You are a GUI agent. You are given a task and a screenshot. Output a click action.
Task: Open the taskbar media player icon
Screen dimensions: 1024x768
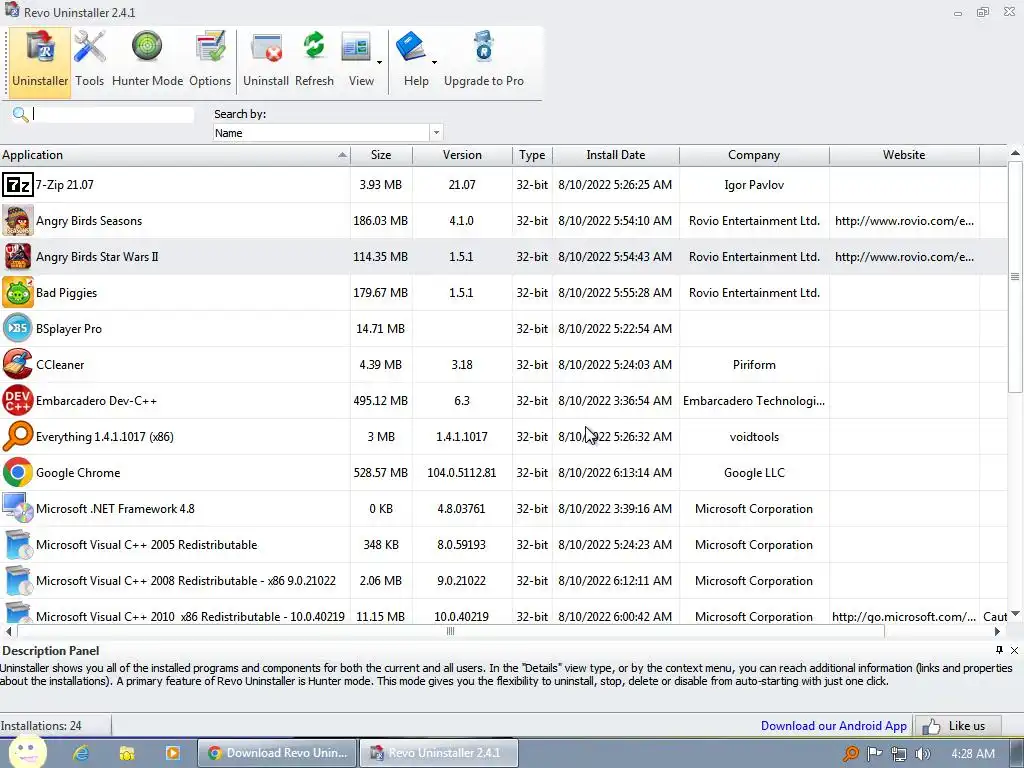[173, 753]
